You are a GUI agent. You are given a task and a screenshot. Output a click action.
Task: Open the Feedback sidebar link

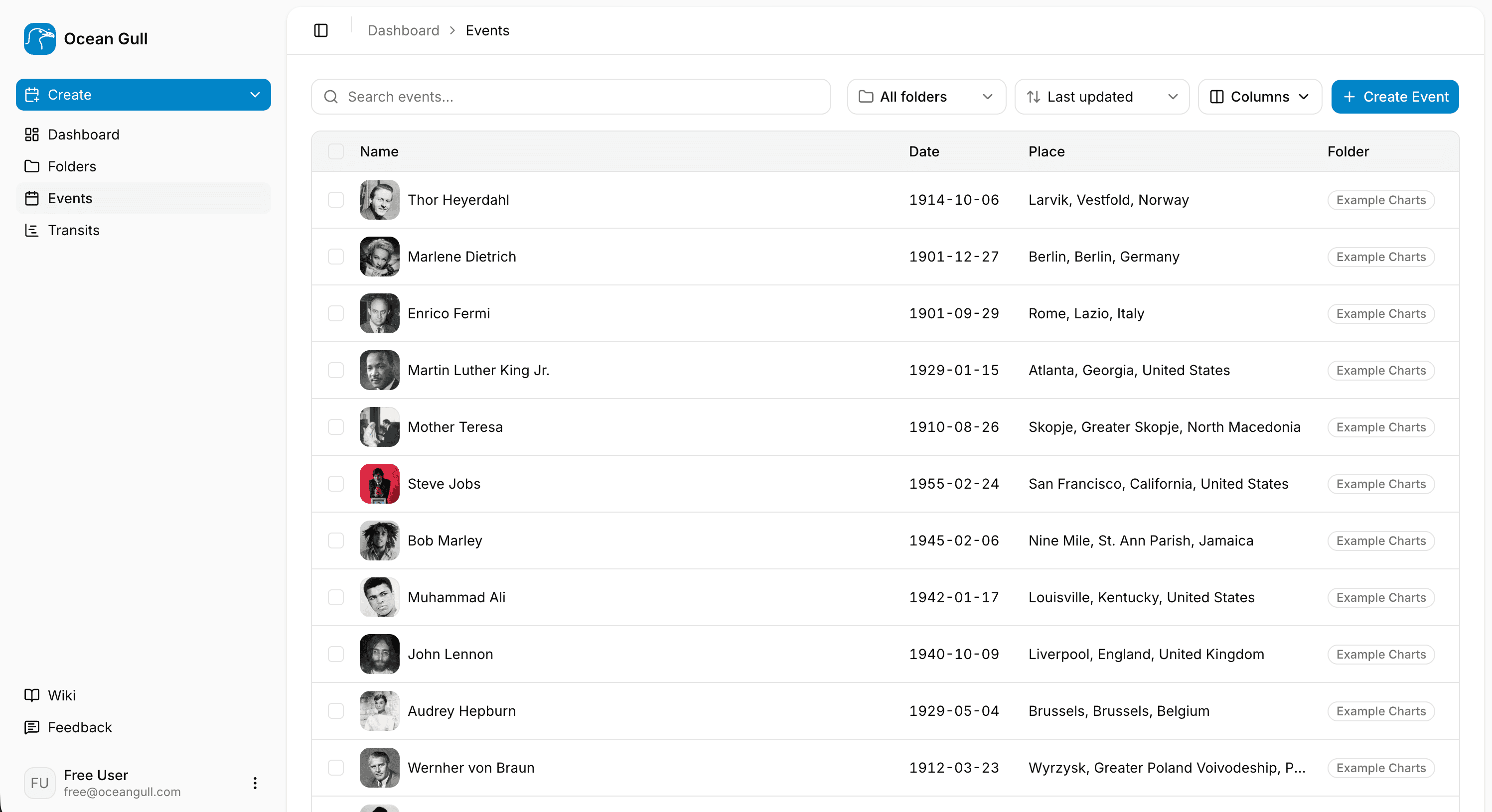pos(143,727)
